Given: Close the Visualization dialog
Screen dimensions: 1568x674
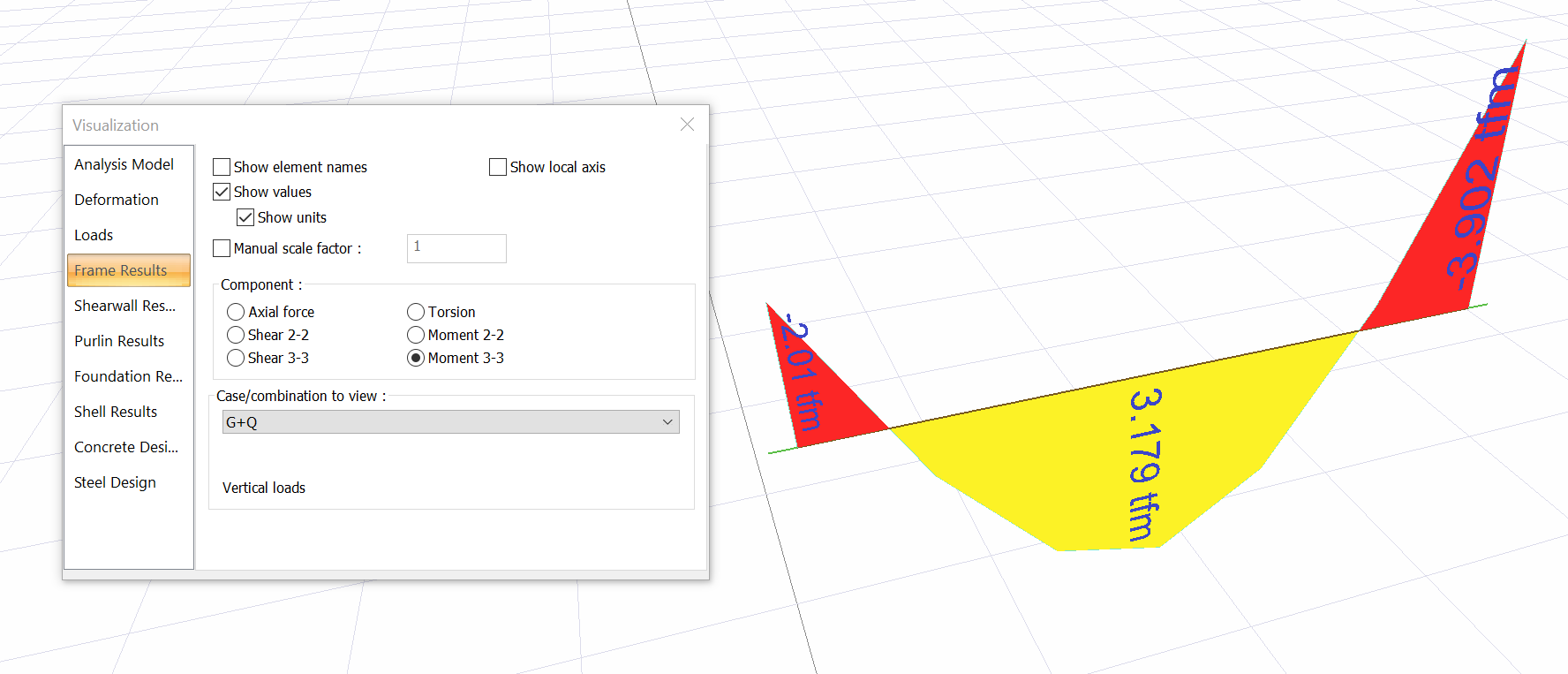Looking at the screenshot, I should [x=687, y=125].
